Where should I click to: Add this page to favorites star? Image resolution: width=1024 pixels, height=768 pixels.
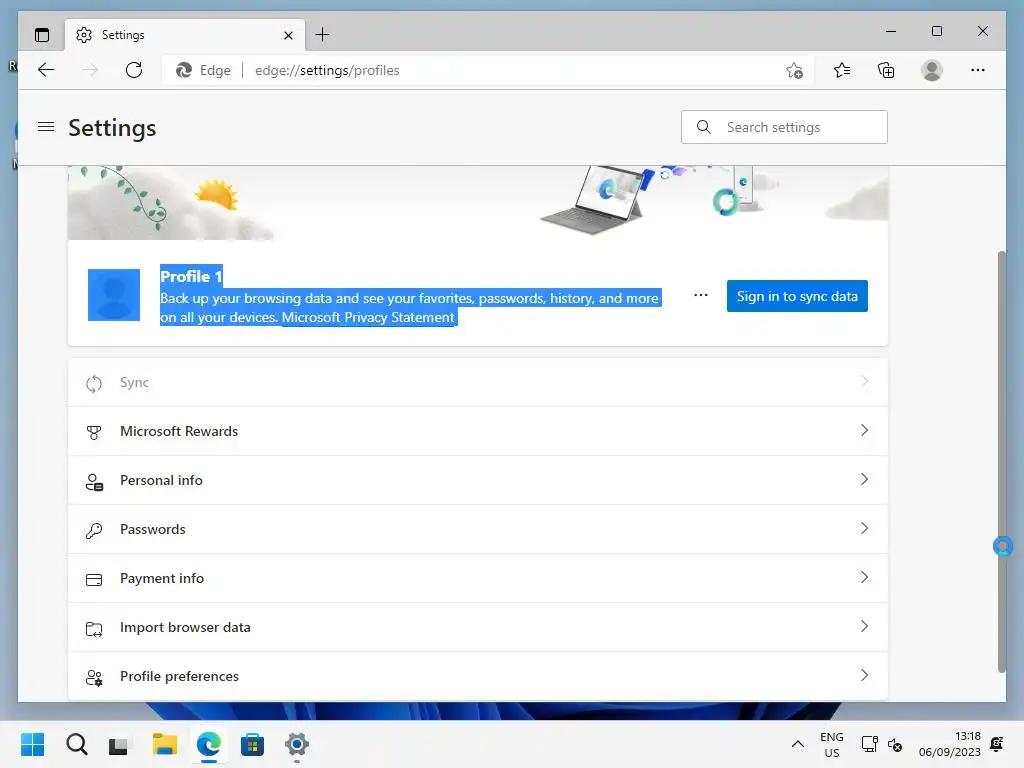(x=794, y=71)
